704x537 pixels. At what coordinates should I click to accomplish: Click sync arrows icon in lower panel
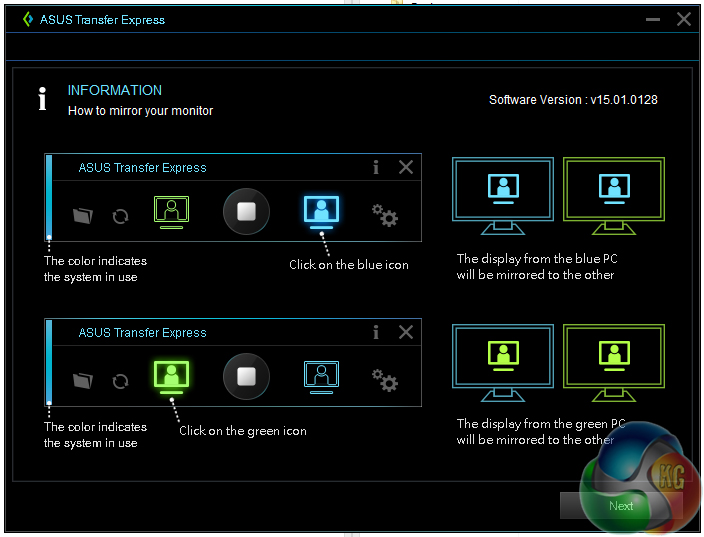coord(120,382)
